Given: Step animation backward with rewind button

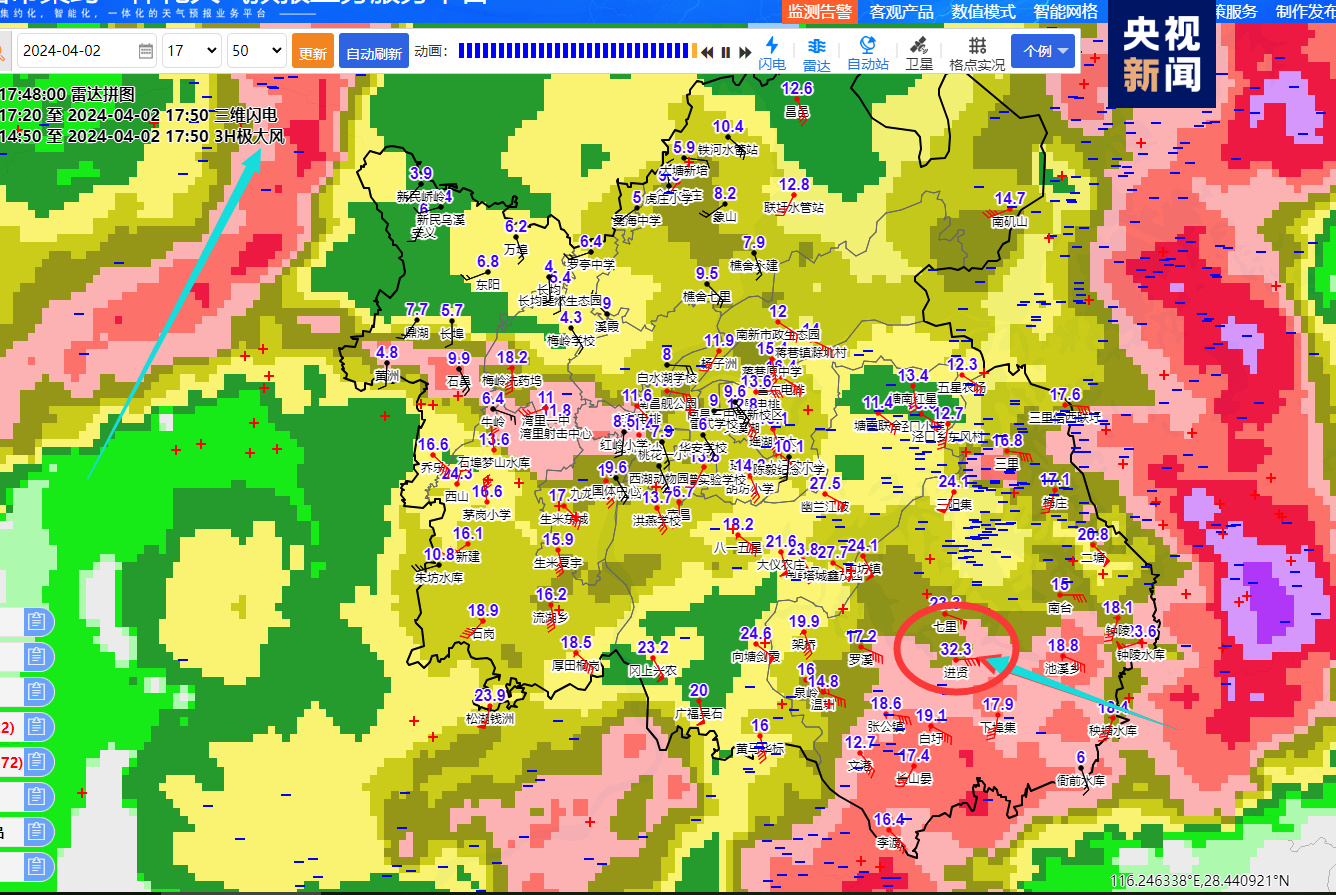Looking at the screenshot, I should click(x=707, y=52).
